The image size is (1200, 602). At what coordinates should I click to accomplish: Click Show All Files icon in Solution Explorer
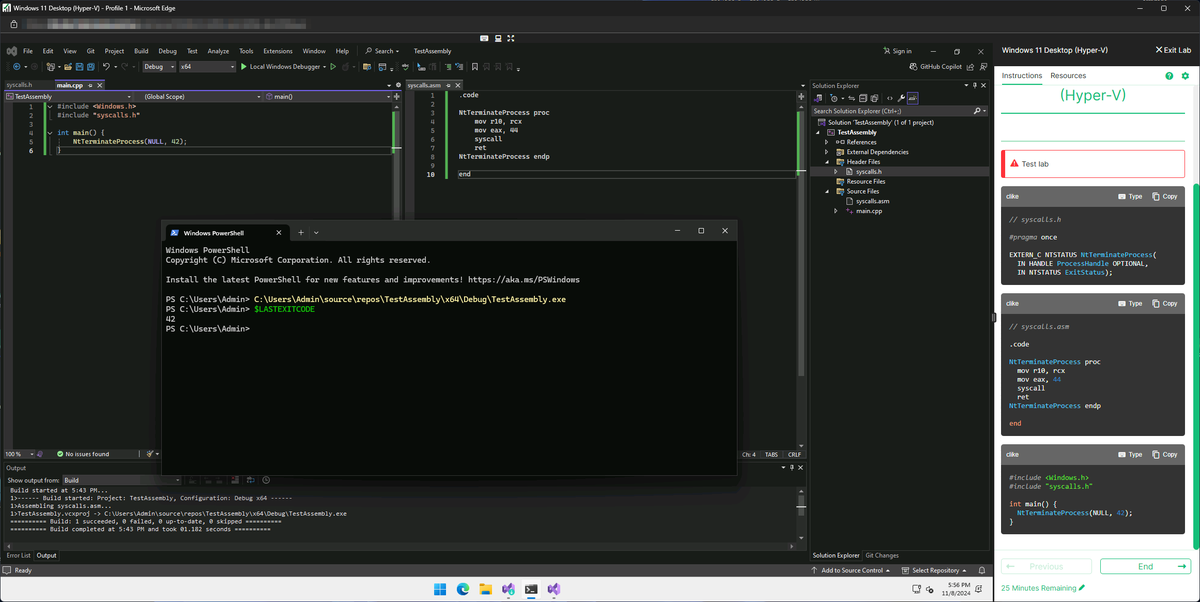click(x=876, y=98)
